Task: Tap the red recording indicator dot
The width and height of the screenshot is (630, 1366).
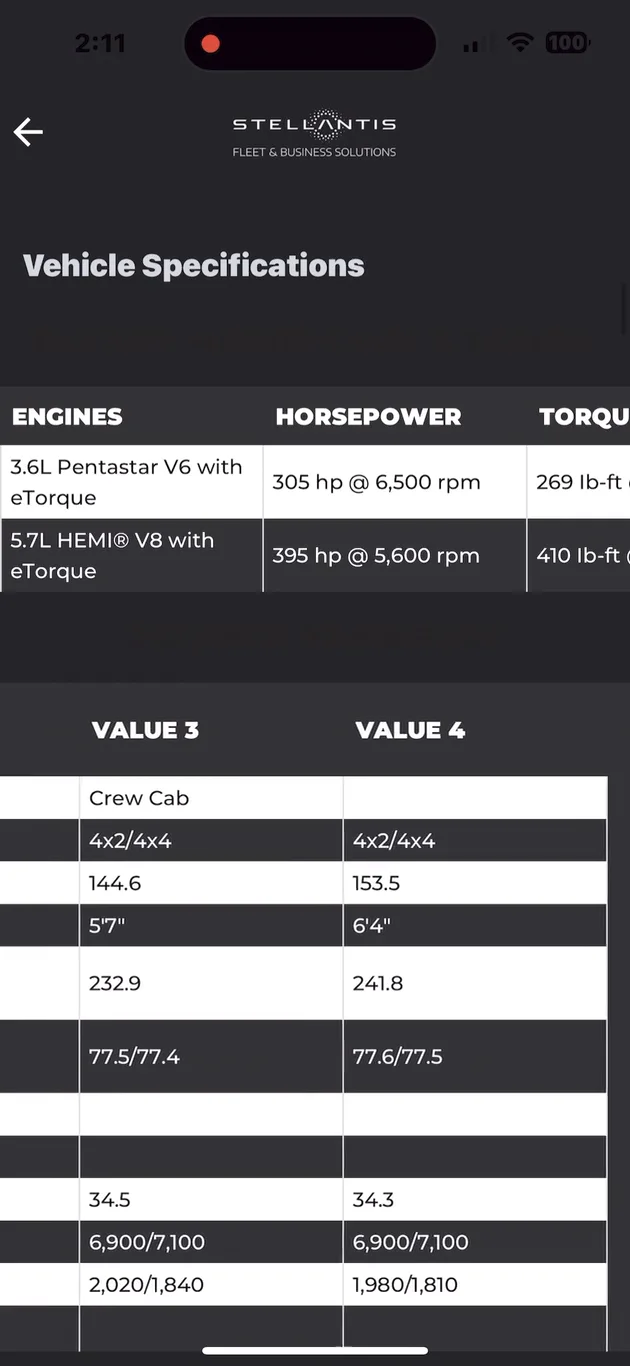Action: (x=210, y=43)
